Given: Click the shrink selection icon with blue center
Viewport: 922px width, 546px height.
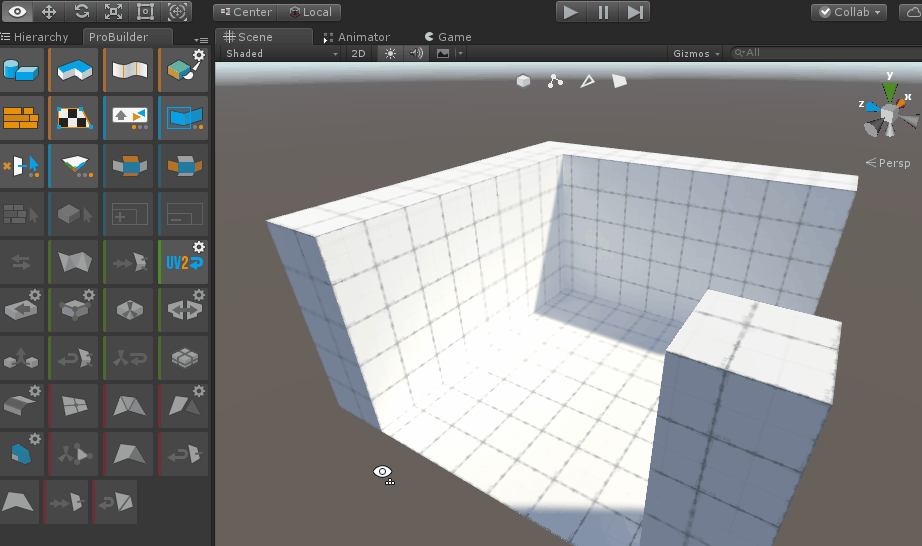Looking at the screenshot, I should tap(184, 166).
